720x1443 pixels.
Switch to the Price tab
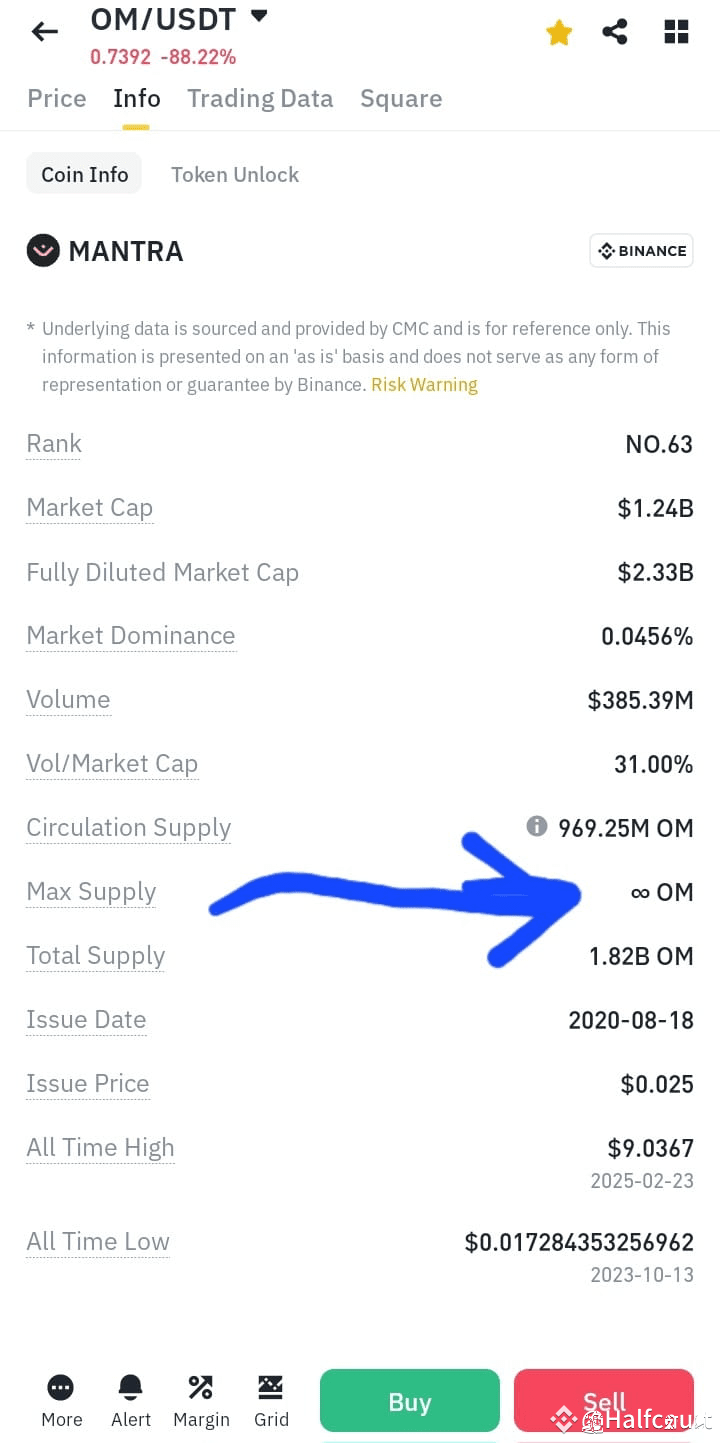(57, 98)
